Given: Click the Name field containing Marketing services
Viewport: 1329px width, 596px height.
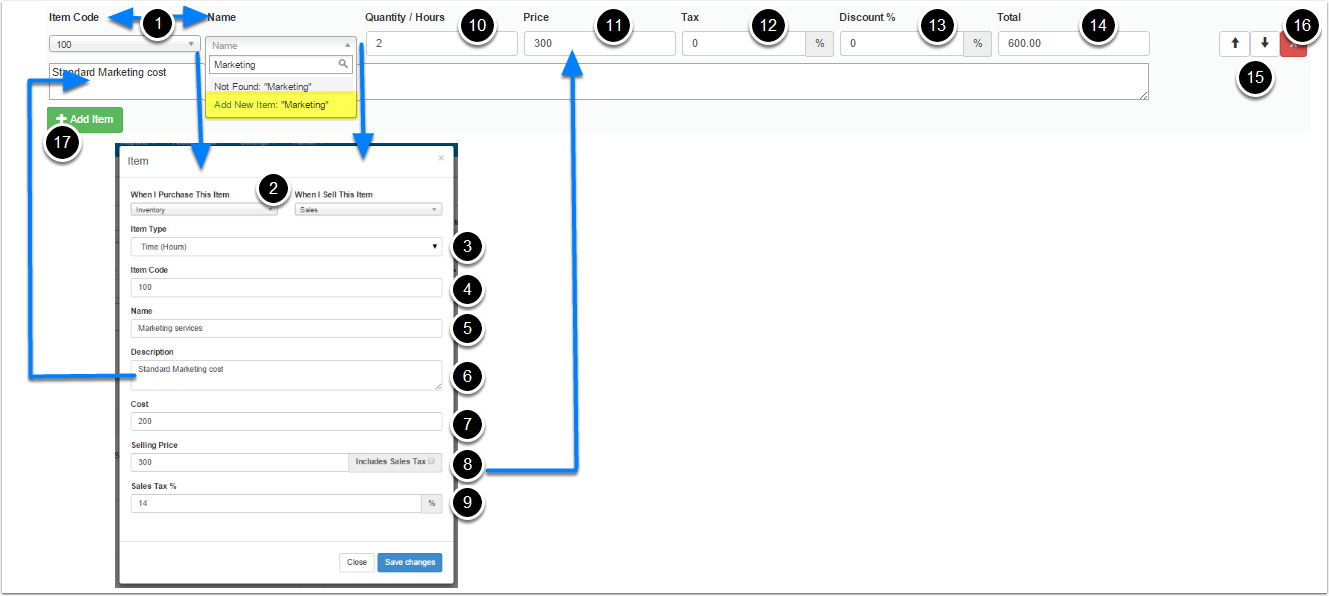Looking at the screenshot, I should [286, 328].
